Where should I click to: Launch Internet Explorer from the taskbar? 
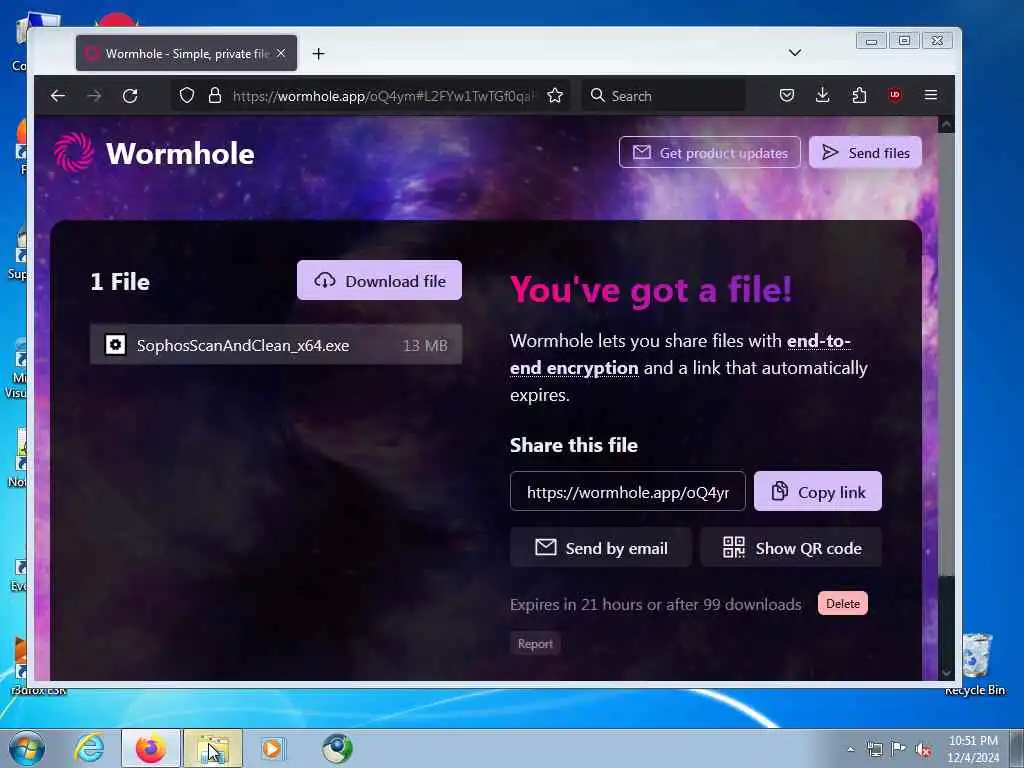click(89, 748)
